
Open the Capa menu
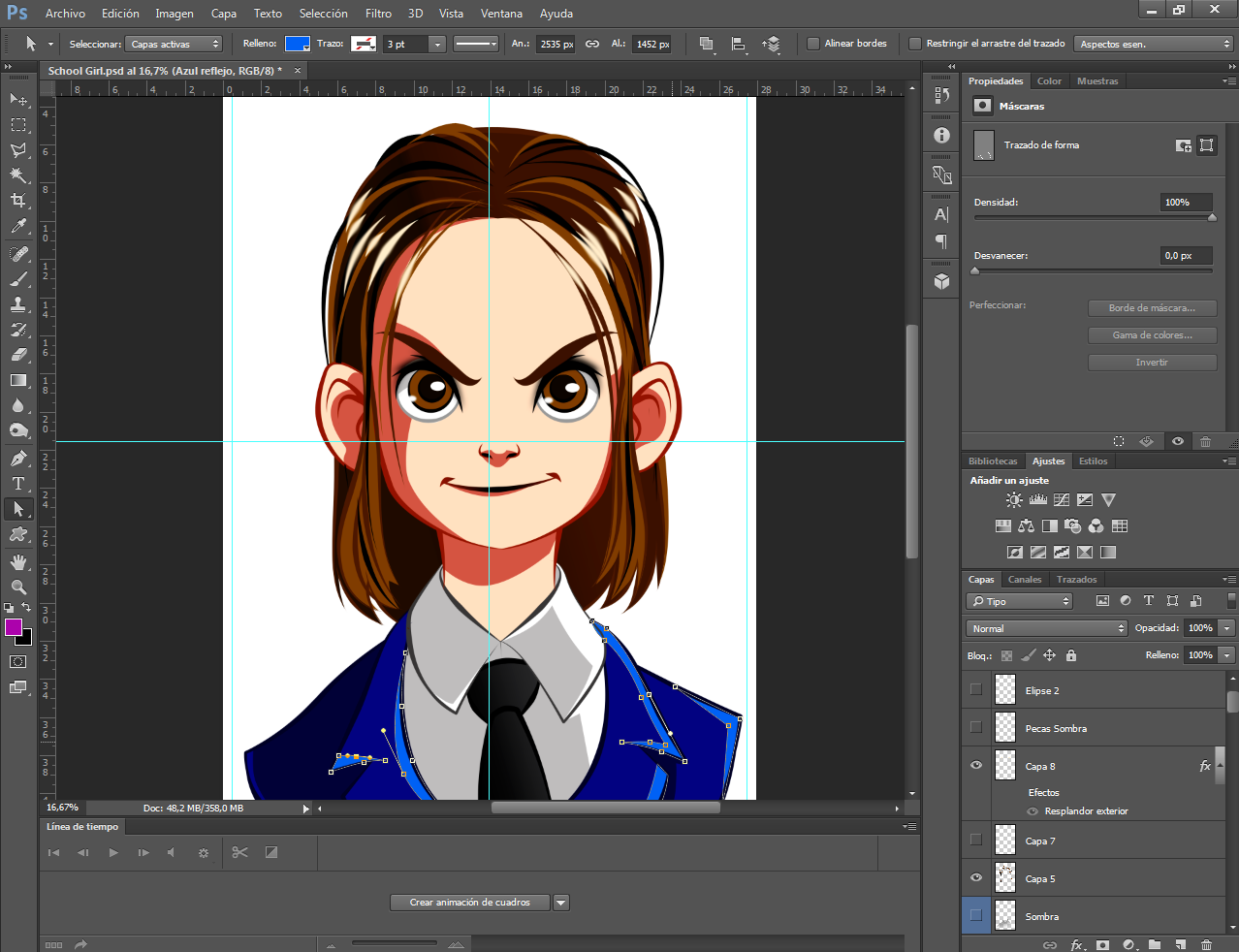pyautogui.click(x=224, y=14)
